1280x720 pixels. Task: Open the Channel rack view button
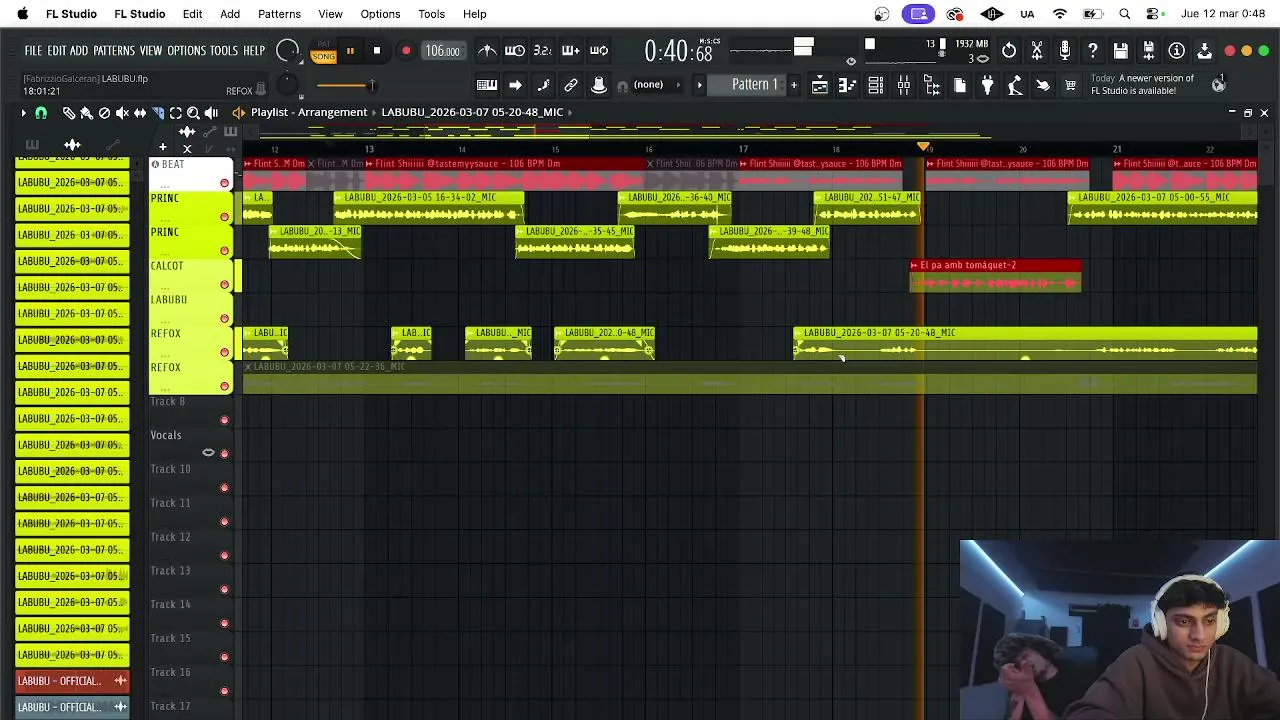coord(875,85)
